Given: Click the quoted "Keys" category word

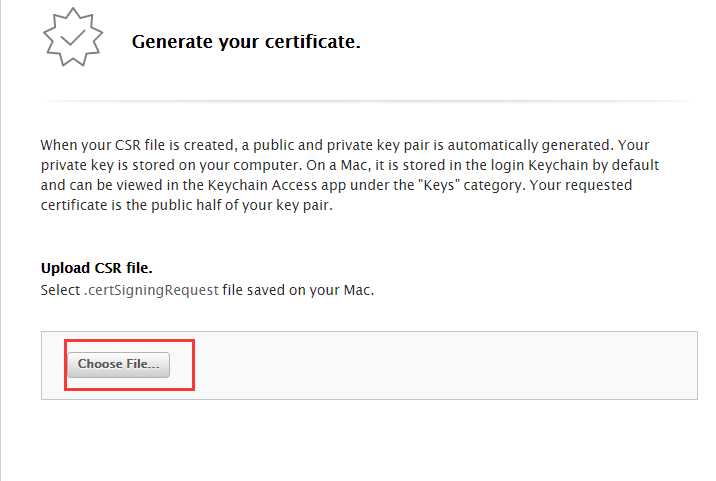Looking at the screenshot, I should [439, 185].
